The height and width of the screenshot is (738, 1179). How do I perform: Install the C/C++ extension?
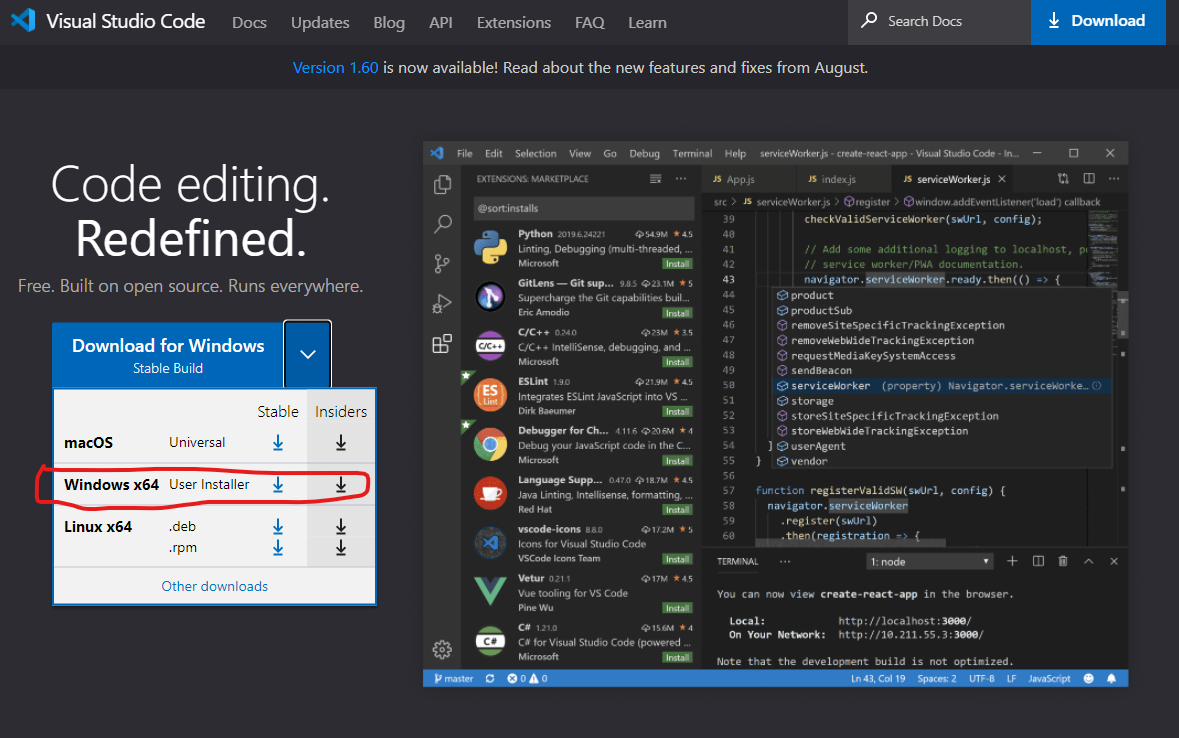click(677, 363)
